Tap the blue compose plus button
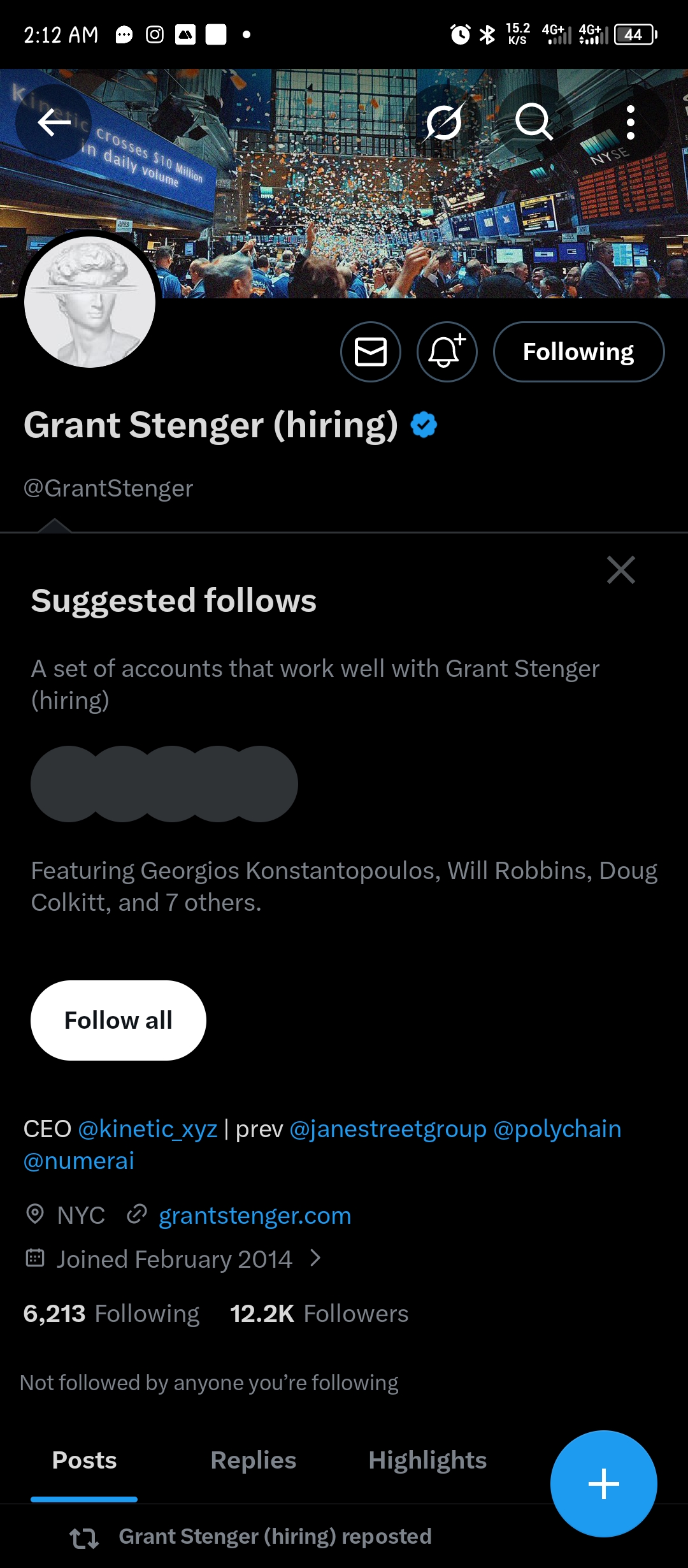 coord(603,1484)
